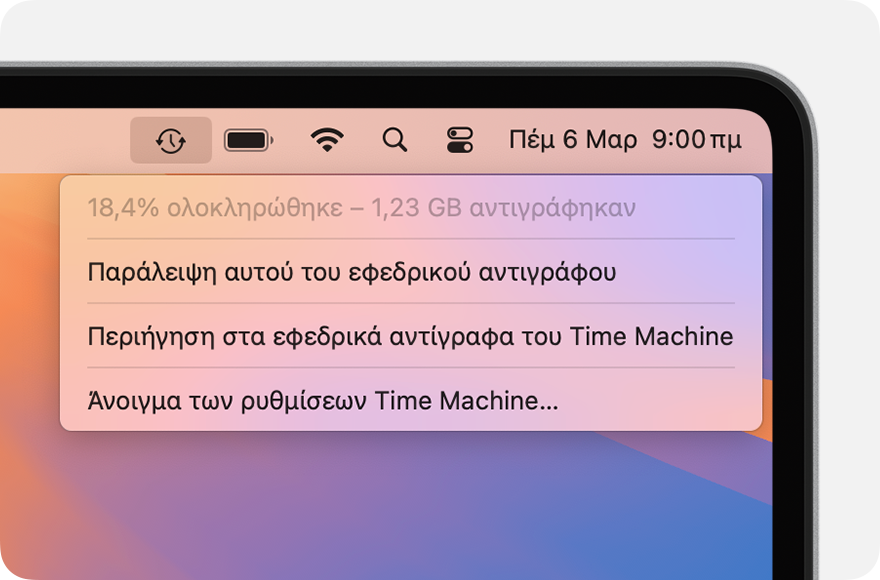Select the highlighted Time Machine sync icon

(x=170, y=140)
